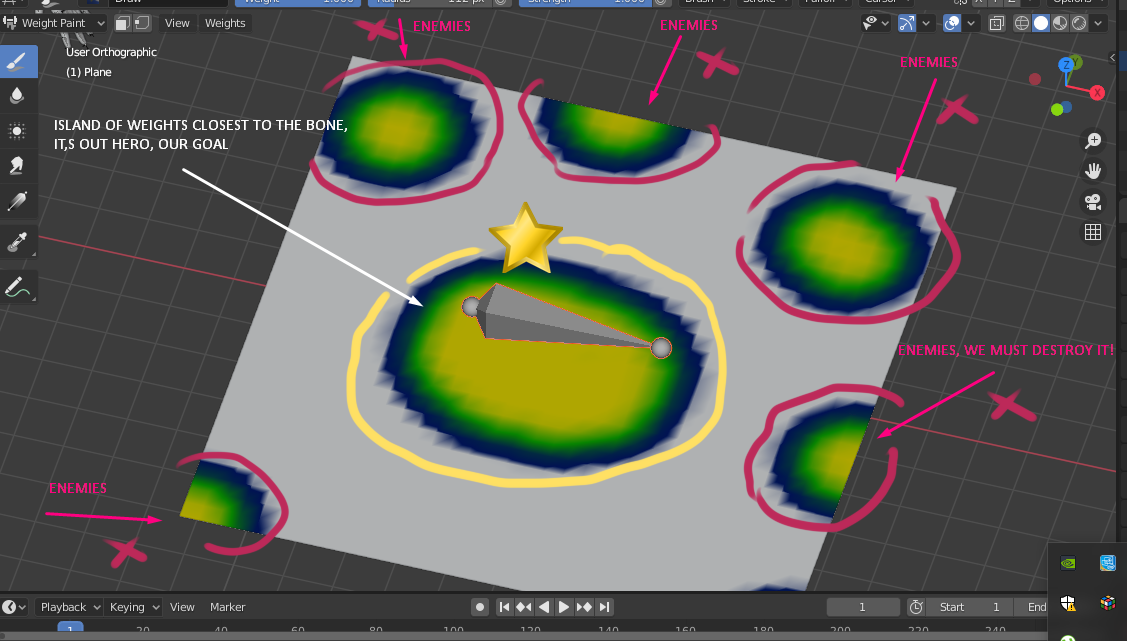Click the NVIDIA system tray icon

tap(1068, 563)
